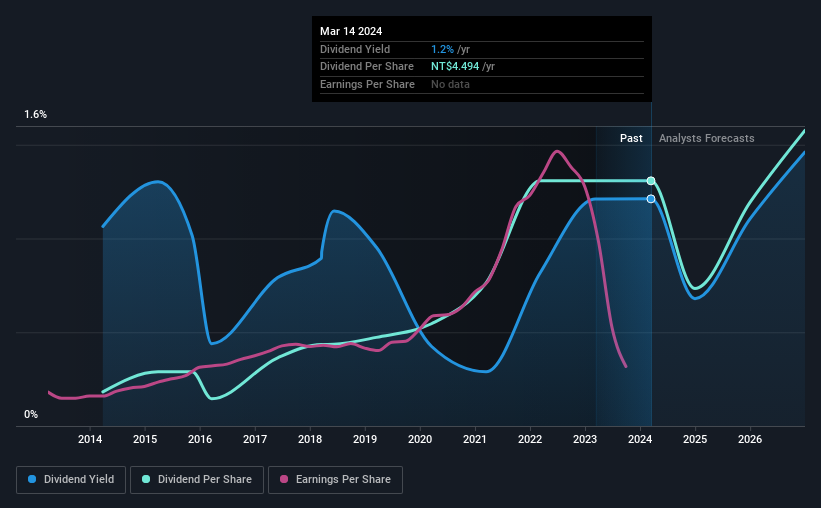Click the 2014 x-axis label
Image resolution: width=821 pixels, height=508 pixels.
[90, 439]
